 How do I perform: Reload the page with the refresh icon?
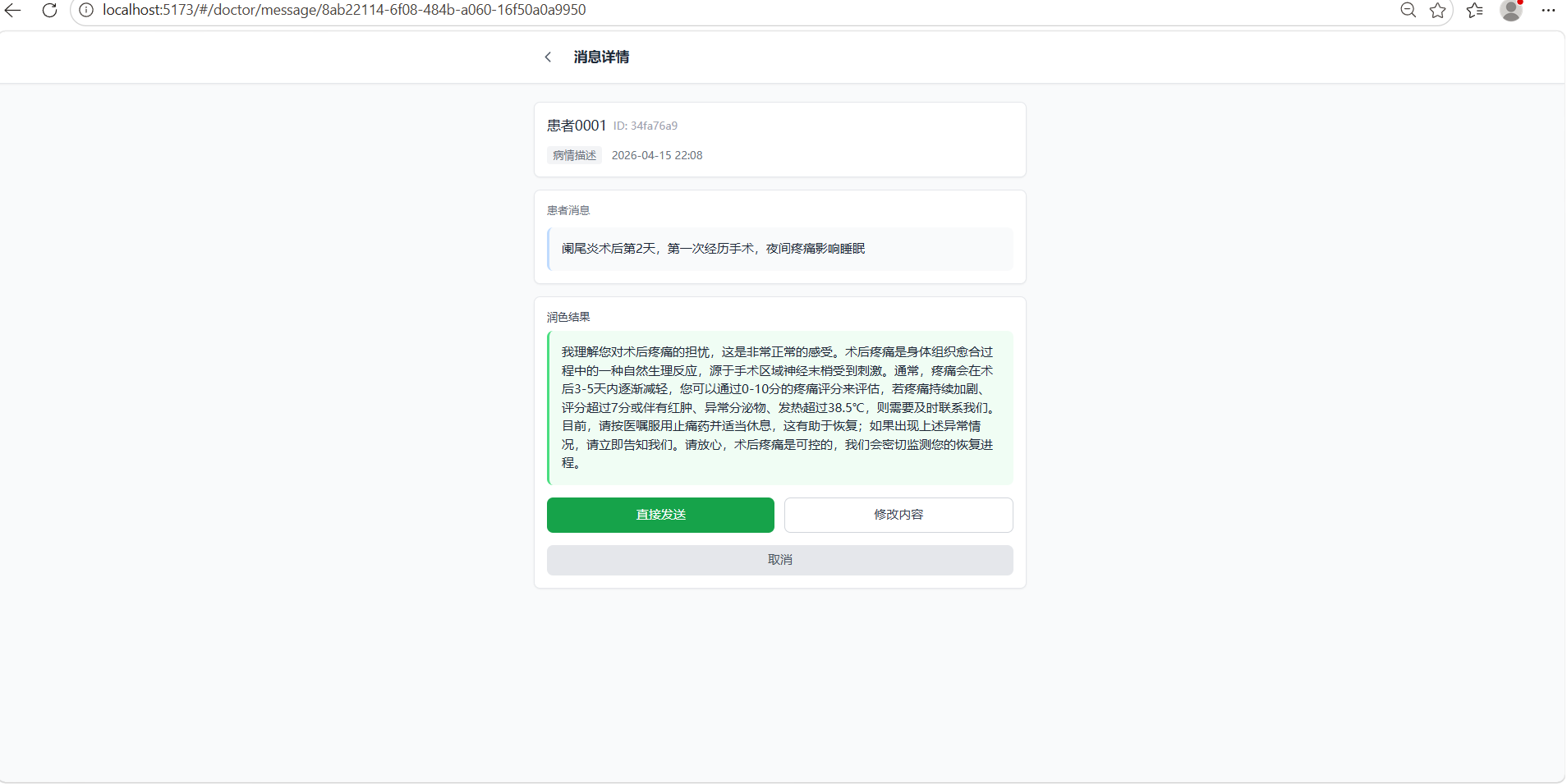pyautogui.click(x=49, y=10)
